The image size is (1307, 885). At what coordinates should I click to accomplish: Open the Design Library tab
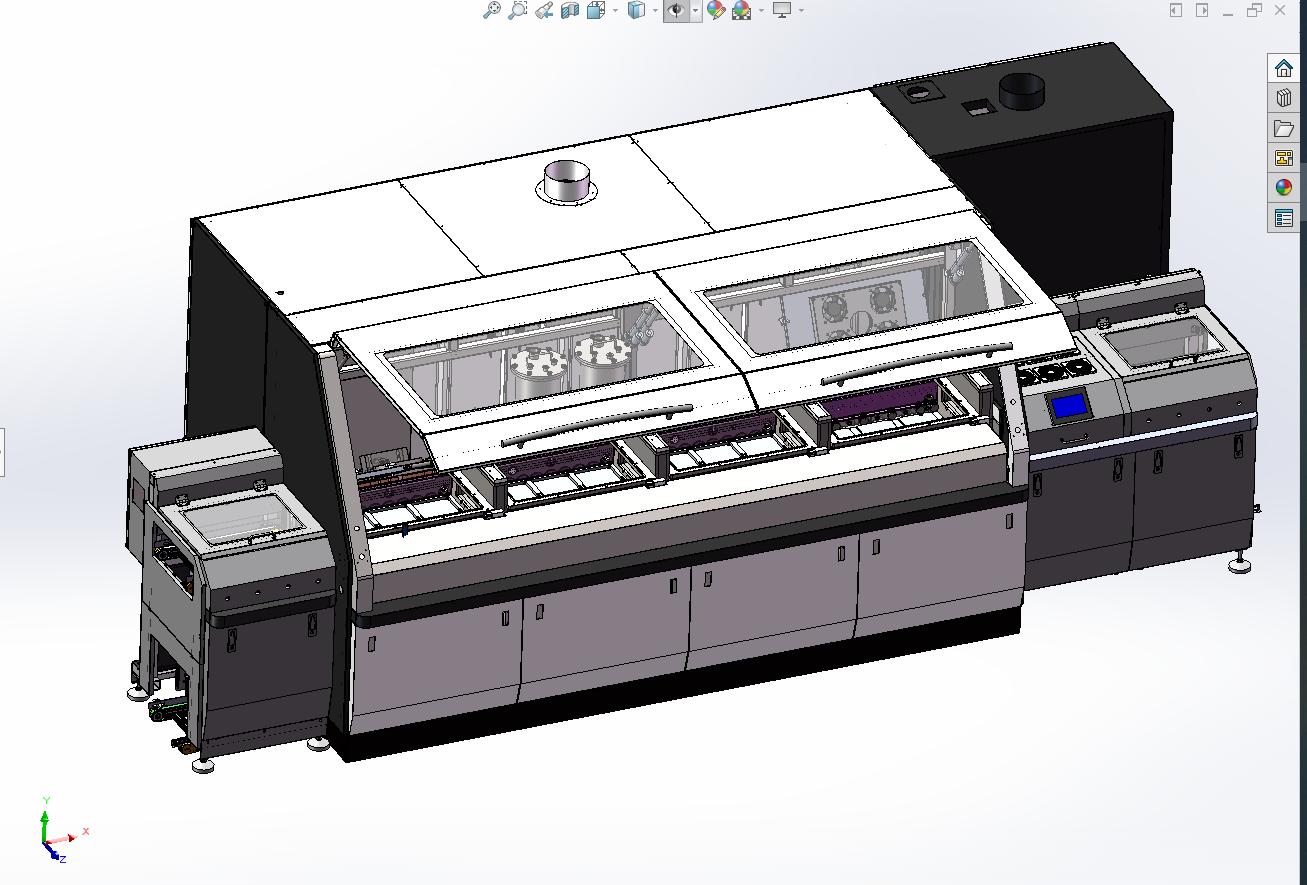[x=1284, y=98]
